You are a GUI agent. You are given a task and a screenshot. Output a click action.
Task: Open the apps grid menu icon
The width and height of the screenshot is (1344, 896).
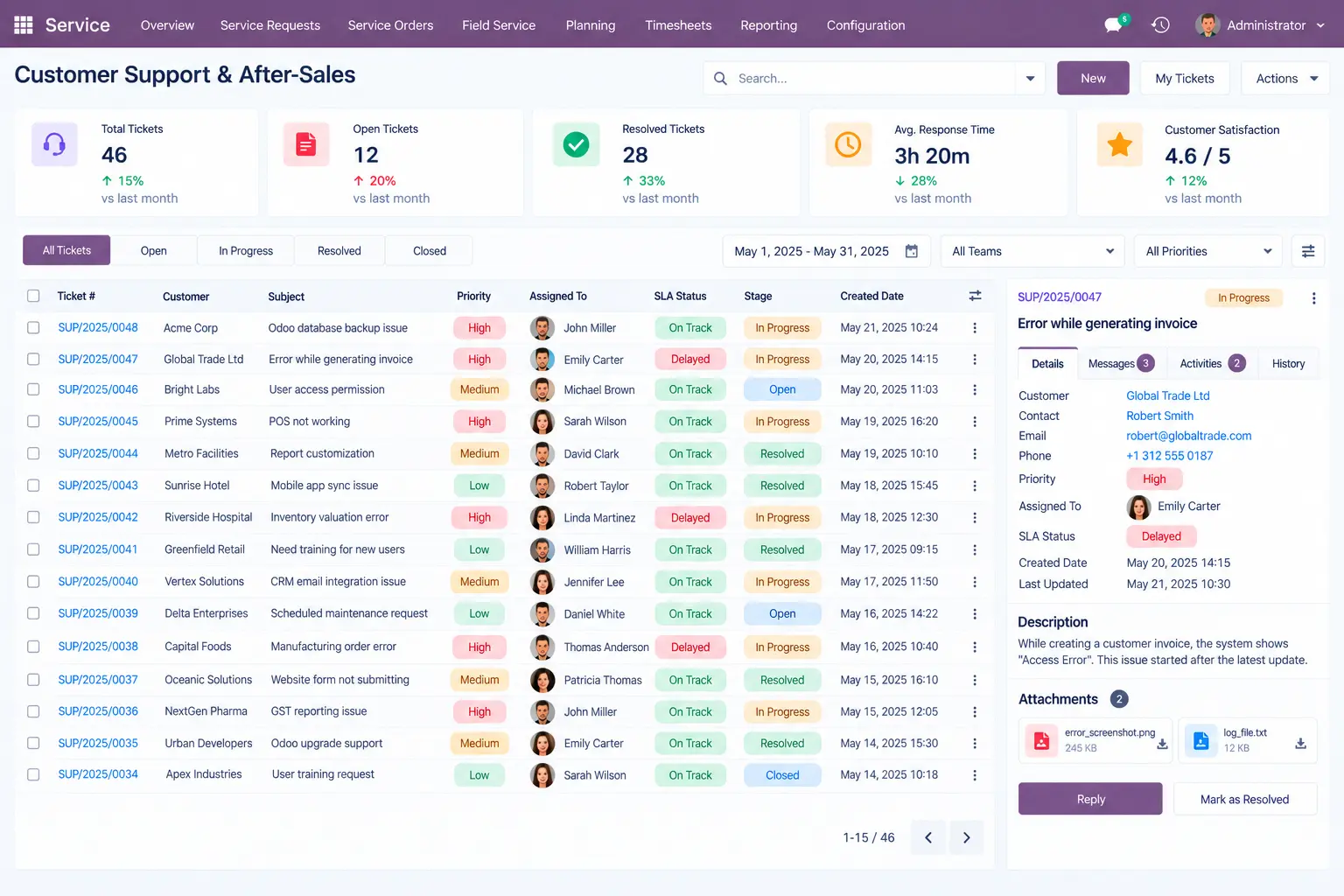coord(24,24)
